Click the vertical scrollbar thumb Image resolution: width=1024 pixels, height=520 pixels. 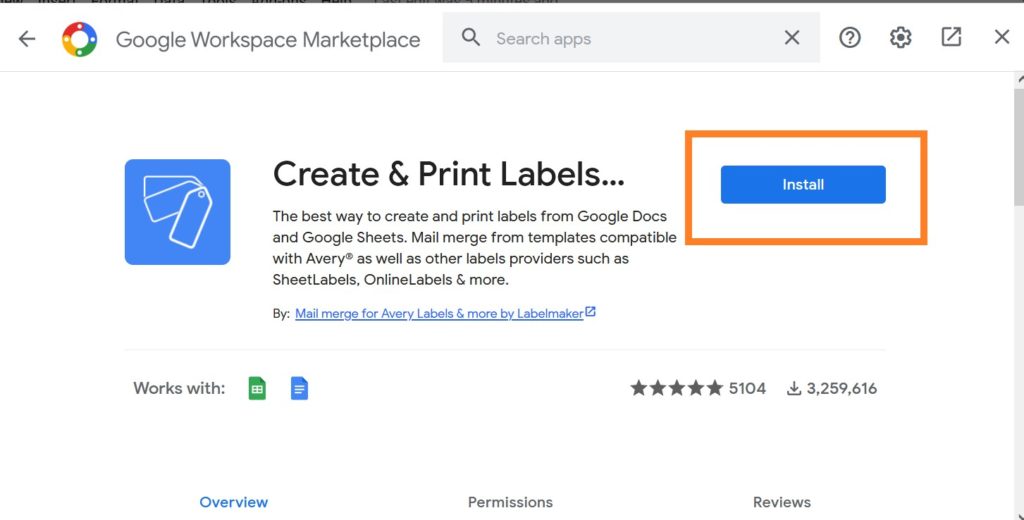(x=1019, y=147)
